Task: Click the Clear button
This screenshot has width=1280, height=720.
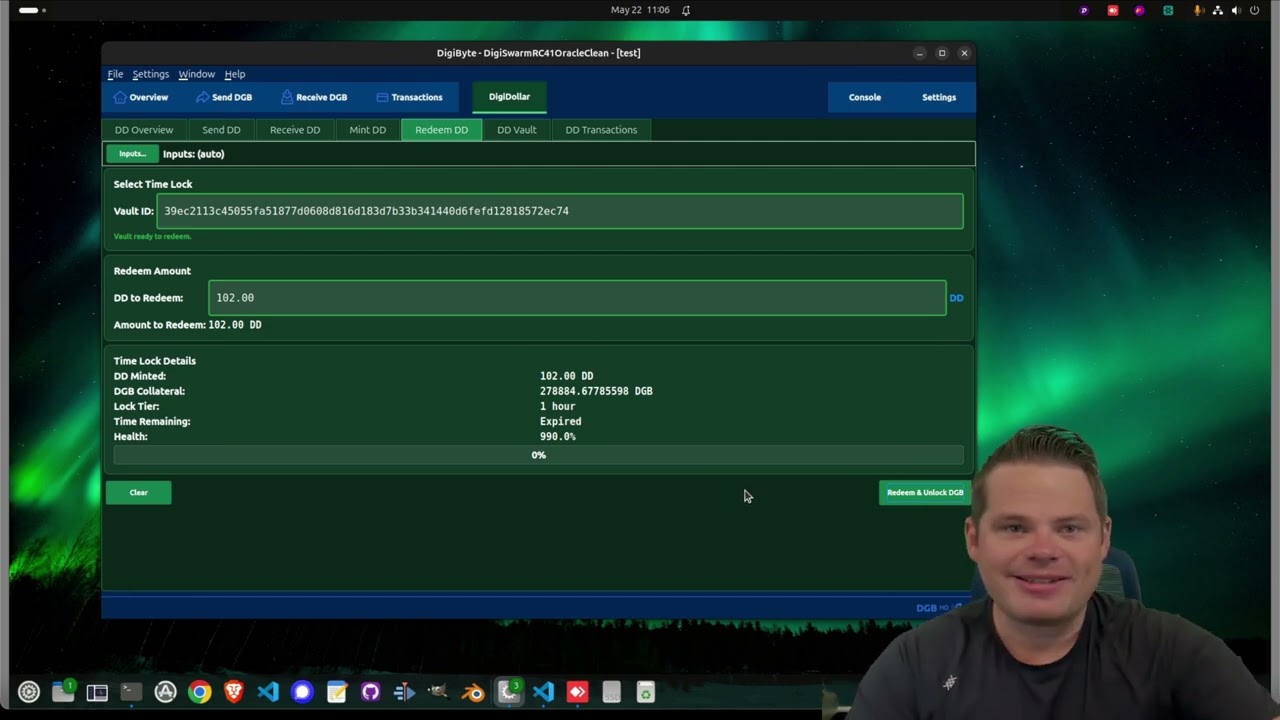Action: tap(138, 492)
